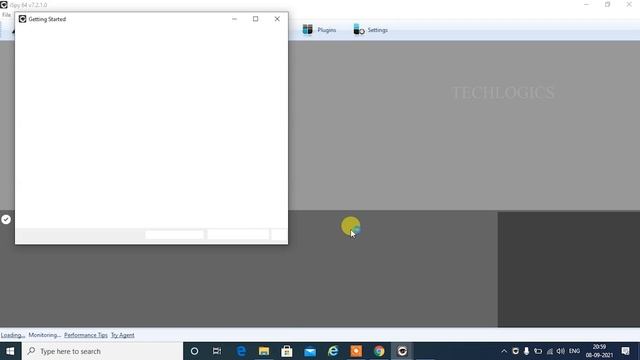The width and height of the screenshot is (640, 360).
Task: Open the Performance Tips link
Action: pyautogui.click(x=86, y=335)
